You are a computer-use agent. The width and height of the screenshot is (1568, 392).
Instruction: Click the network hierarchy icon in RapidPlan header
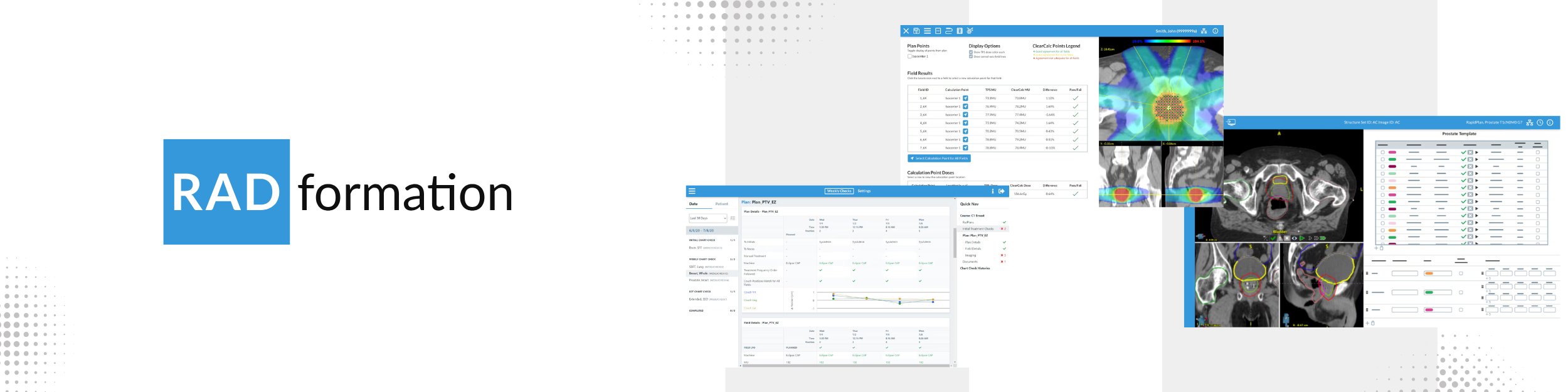point(1530,123)
